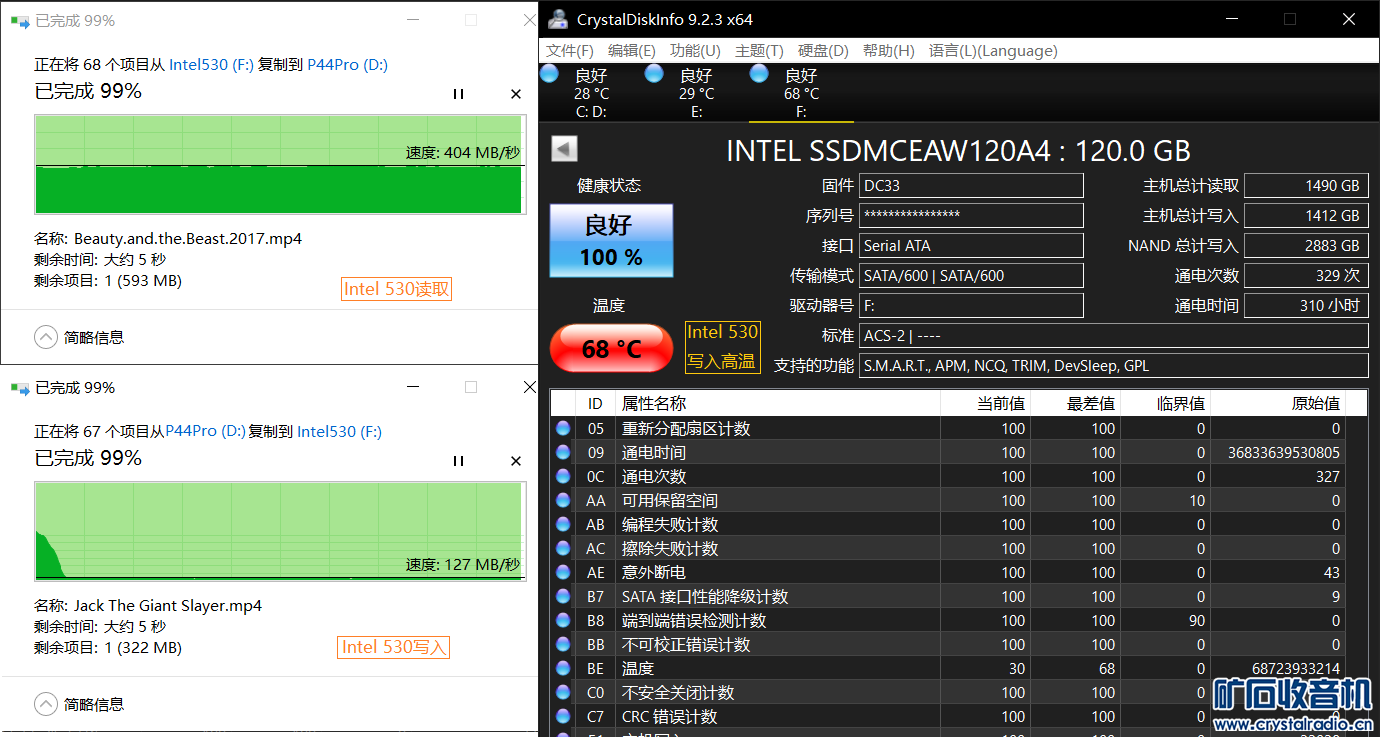Open the 帮助(H) menu
This screenshot has height=737, width=1380.
coord(888,51)
